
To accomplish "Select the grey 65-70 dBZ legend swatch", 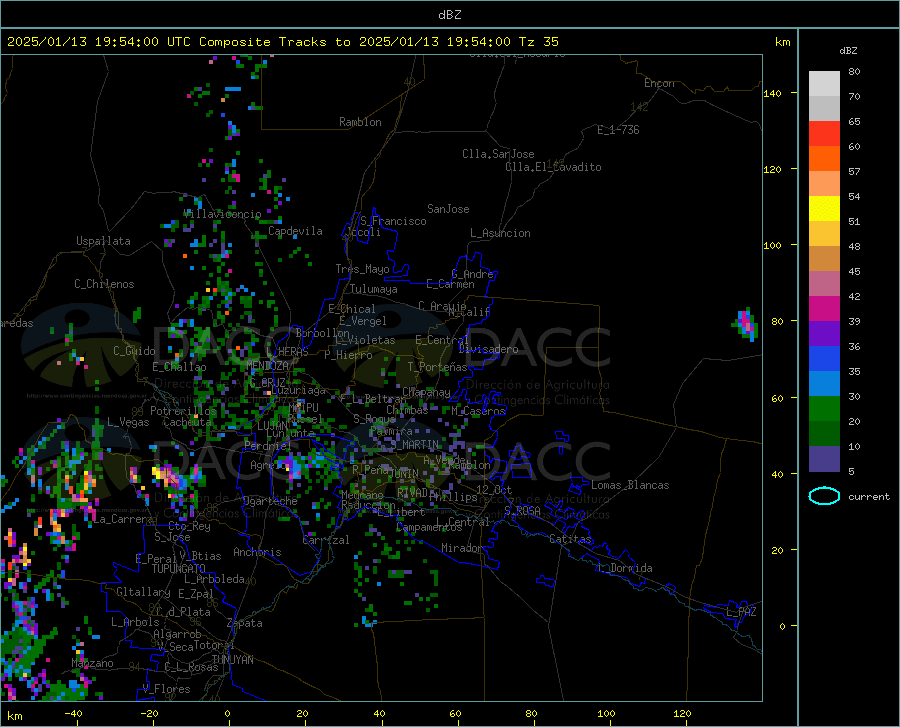I will [824, 109].
